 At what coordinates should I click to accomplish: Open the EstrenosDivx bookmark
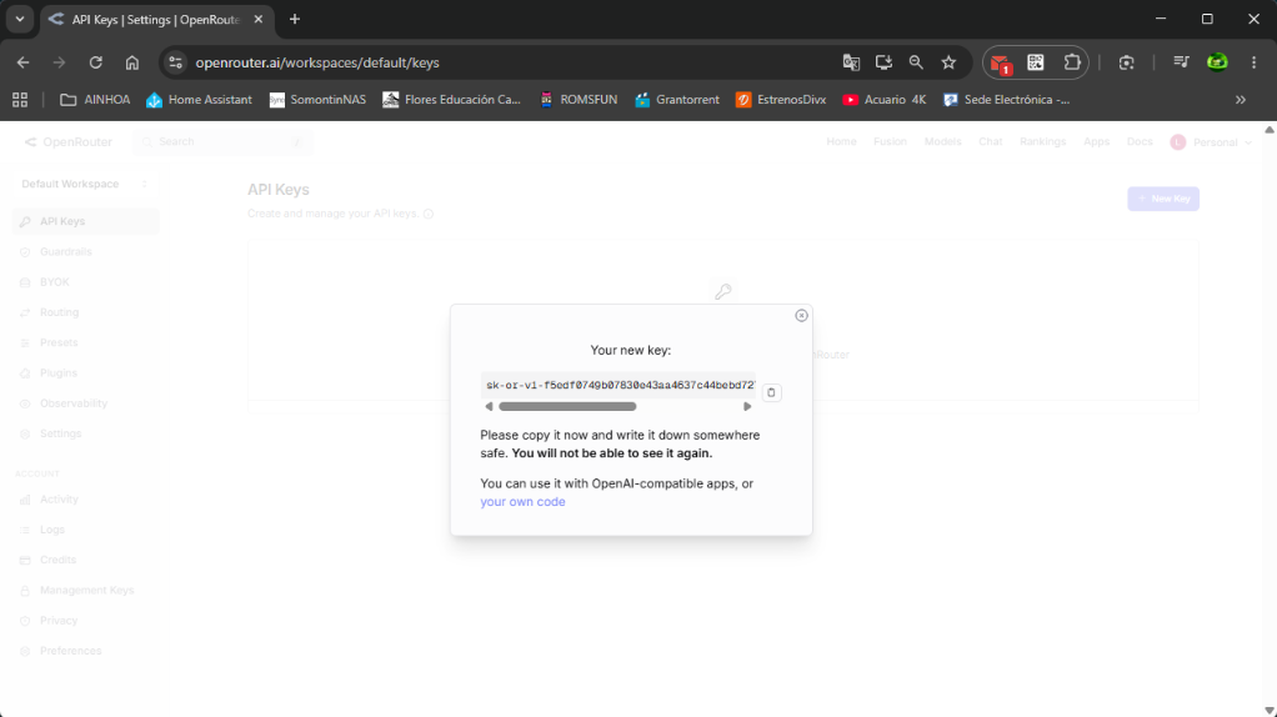(781, 99)
